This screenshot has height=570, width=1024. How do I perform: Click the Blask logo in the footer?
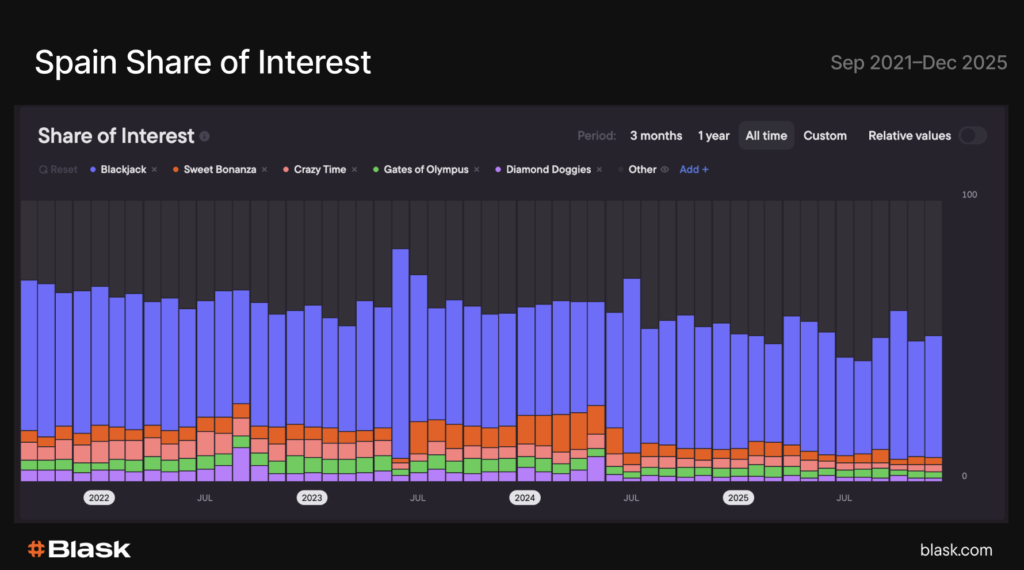tap(79, 549)
